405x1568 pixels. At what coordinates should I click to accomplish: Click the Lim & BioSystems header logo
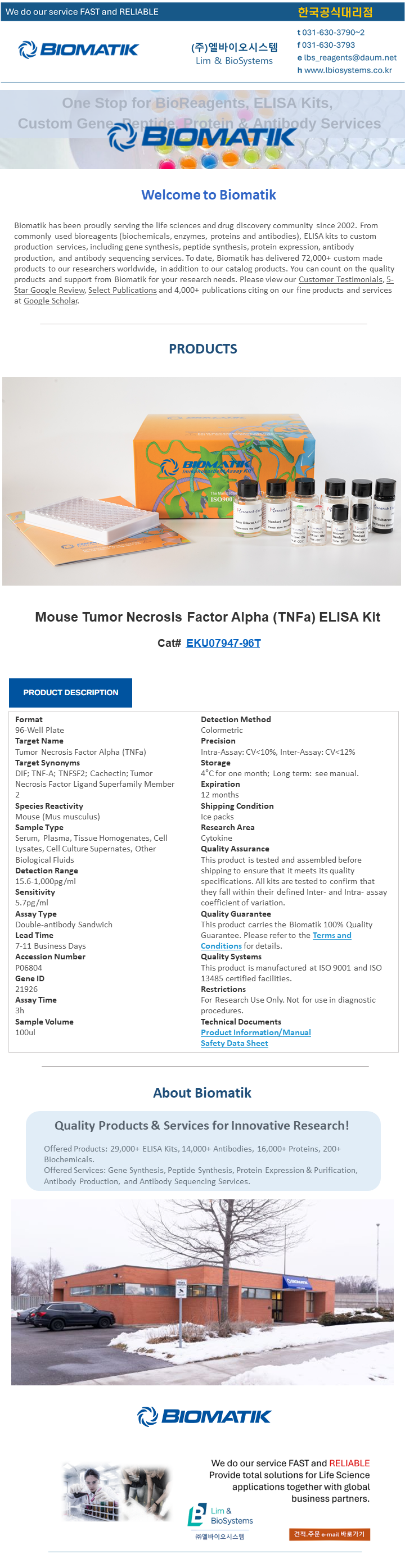tap(235, 53)
